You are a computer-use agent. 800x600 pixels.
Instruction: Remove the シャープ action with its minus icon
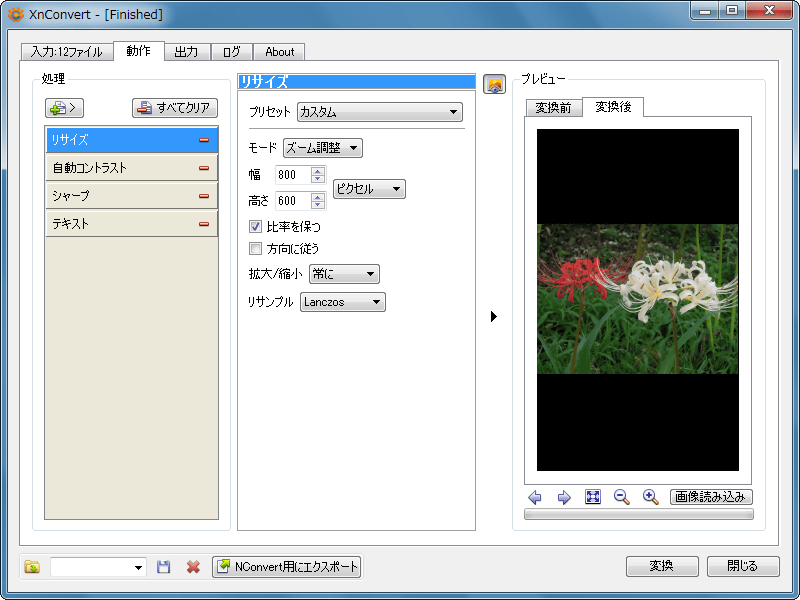204,196
